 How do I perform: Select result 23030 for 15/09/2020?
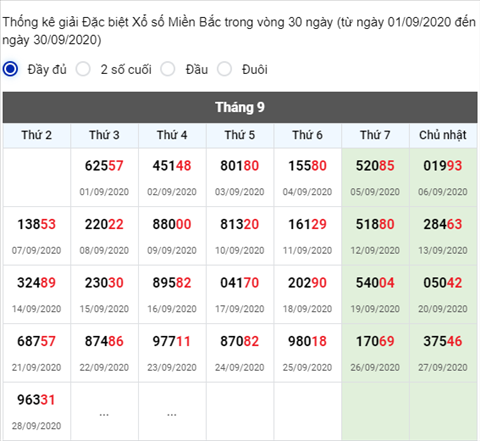(x=104, y=283)
